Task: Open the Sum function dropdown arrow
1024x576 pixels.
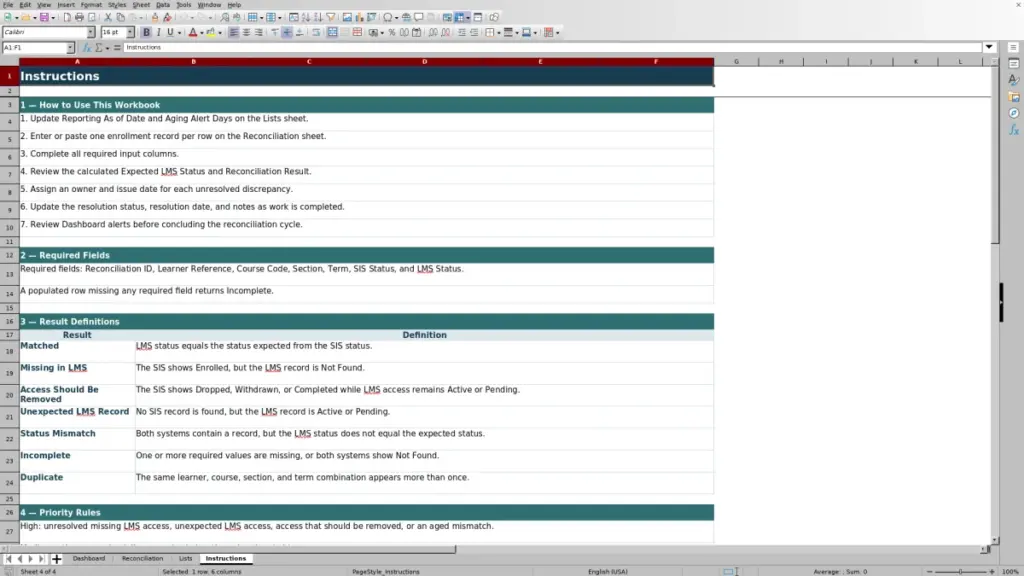Action: pos(108,48)
